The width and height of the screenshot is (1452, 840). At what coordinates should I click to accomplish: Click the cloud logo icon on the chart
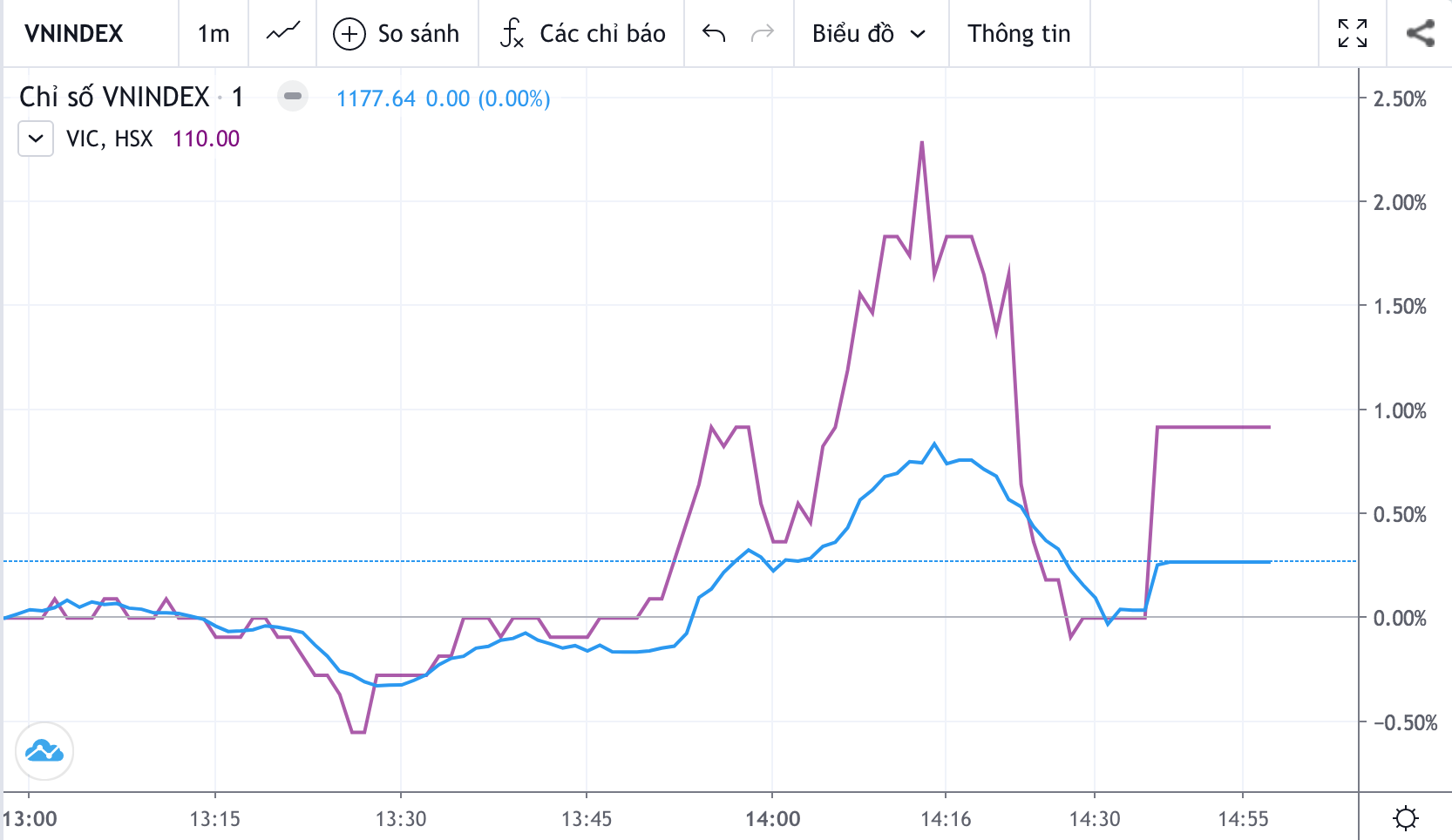click(44, 750)
